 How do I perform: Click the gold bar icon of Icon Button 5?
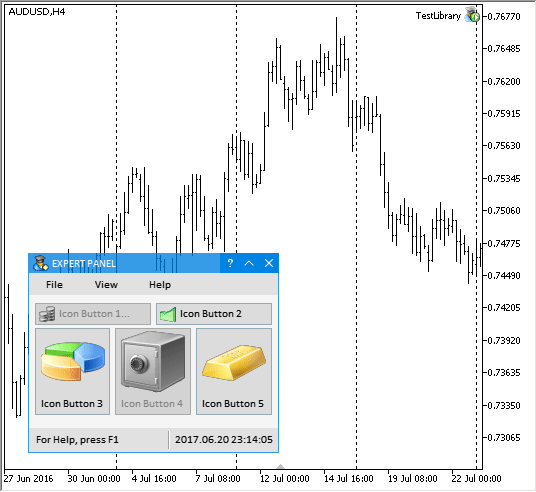[x=234, y=363]
